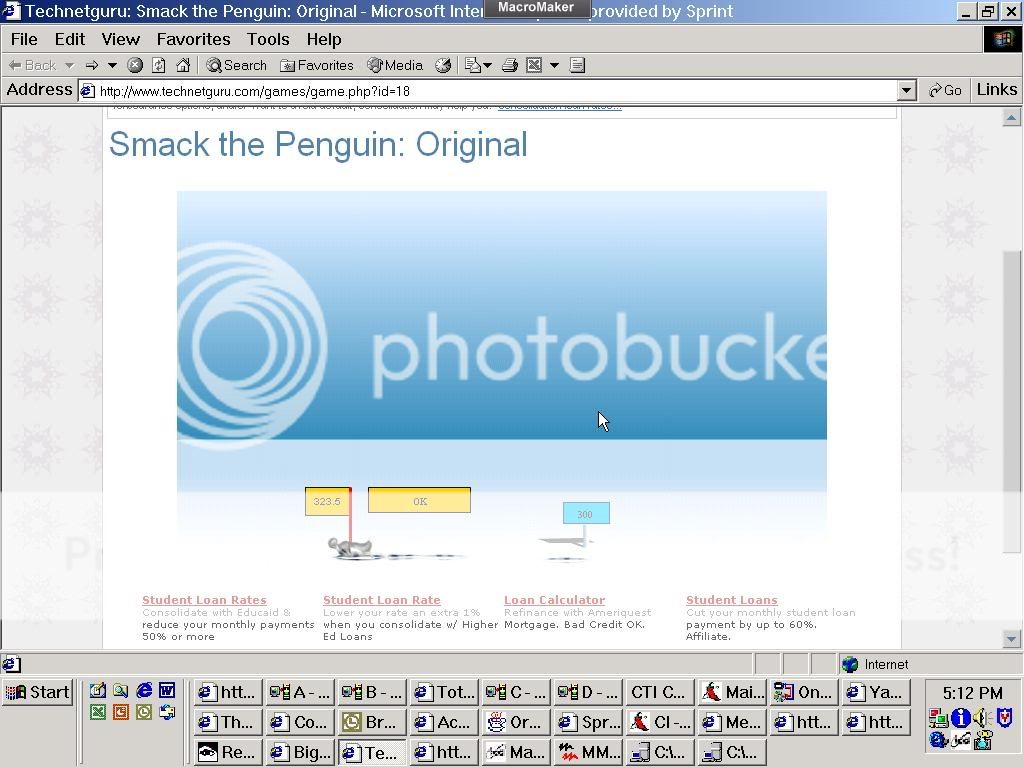The height and width of the screenshot is (768, 1024).
Task: Click the volume speaker tray icon
Action: tap(982, 718)
